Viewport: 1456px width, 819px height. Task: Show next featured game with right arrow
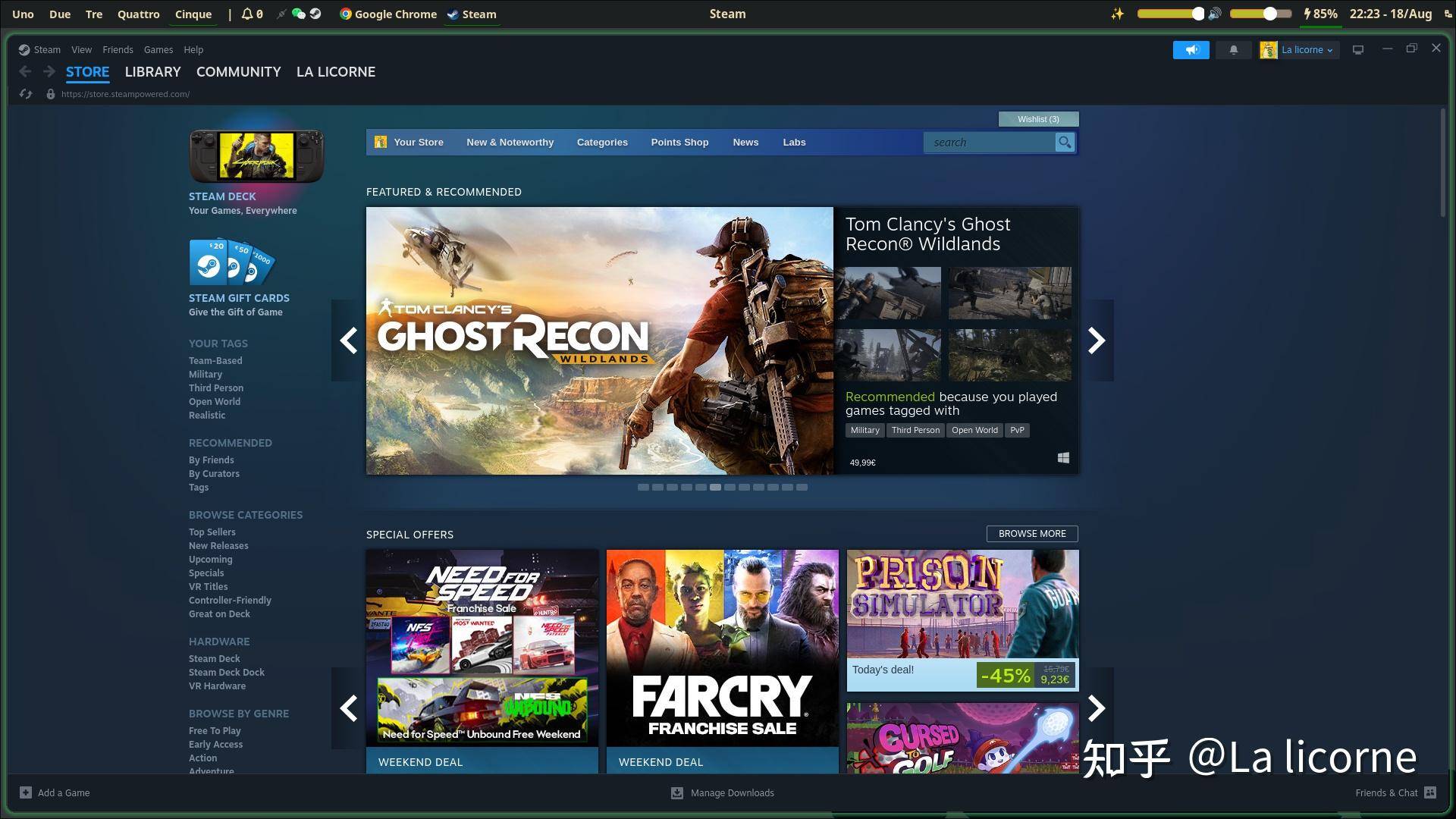[x=1097, y=340]
